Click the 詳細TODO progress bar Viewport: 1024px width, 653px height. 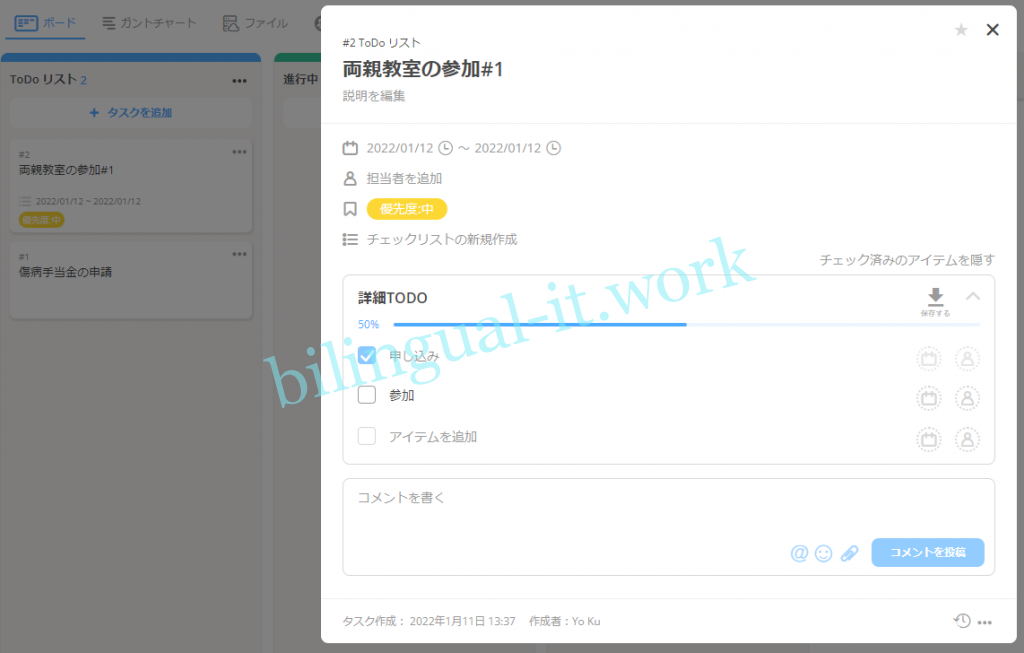click(686, 325)
